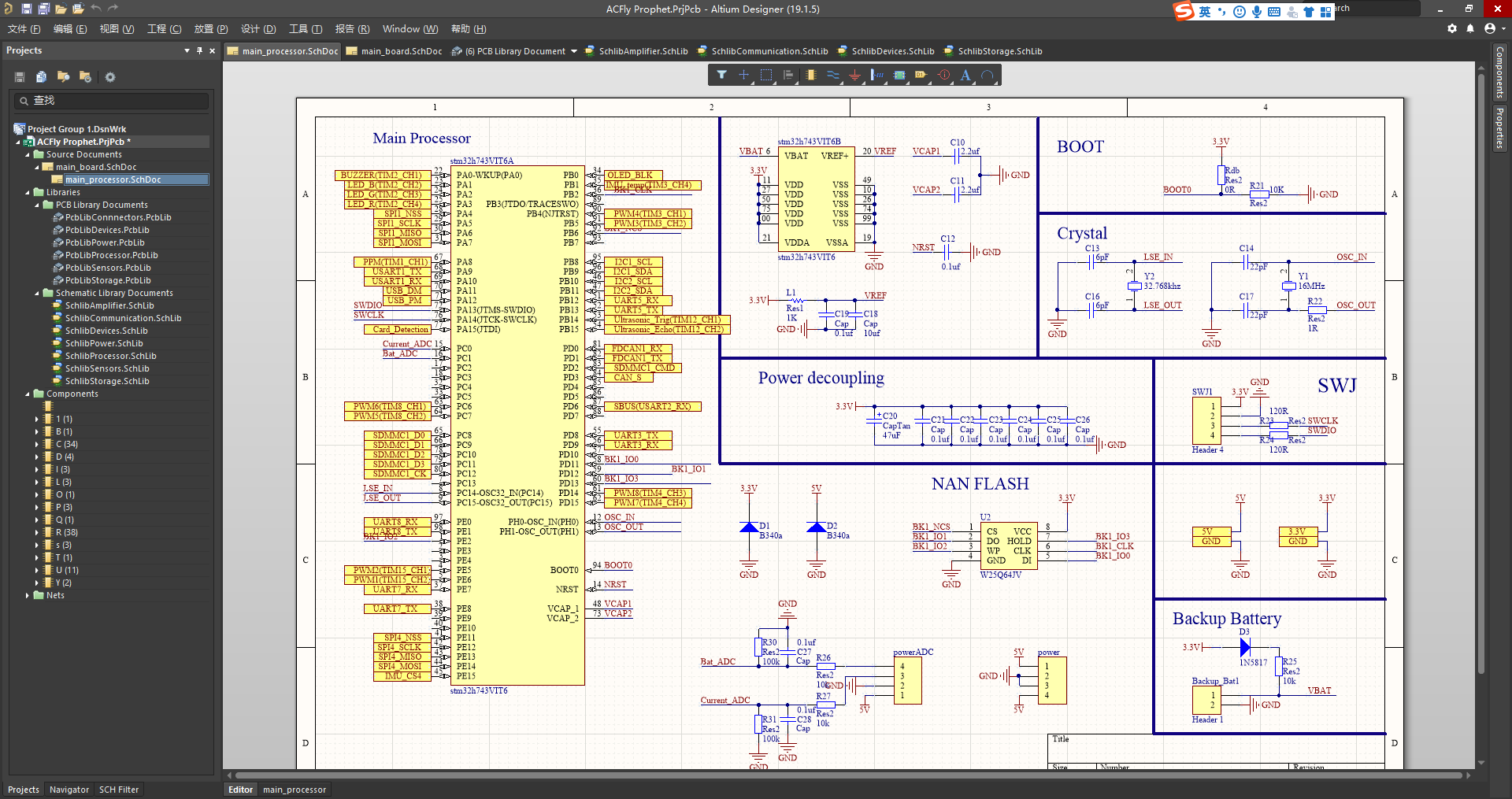Viewport: 1512px width, 799px height.
Task: Pick the GND power port tool
Action: coord(854,76)
